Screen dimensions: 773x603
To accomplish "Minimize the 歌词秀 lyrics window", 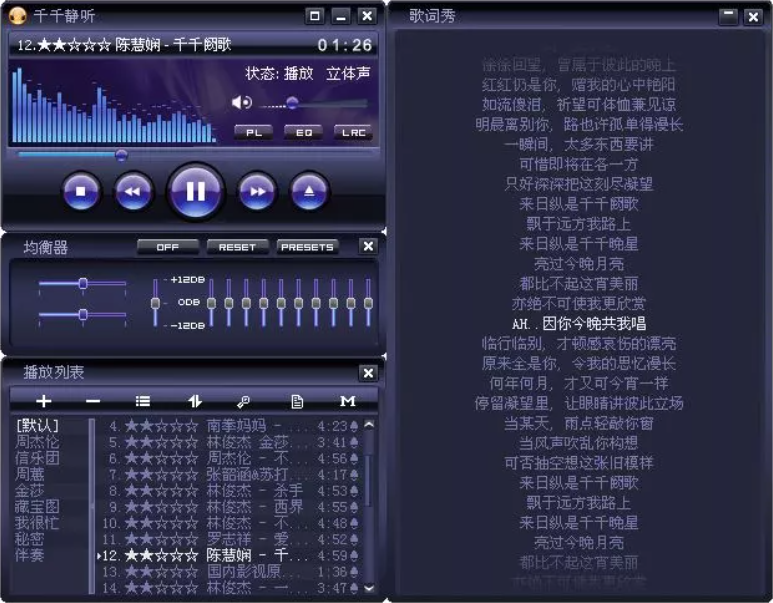I will click(x=728, y=16).
